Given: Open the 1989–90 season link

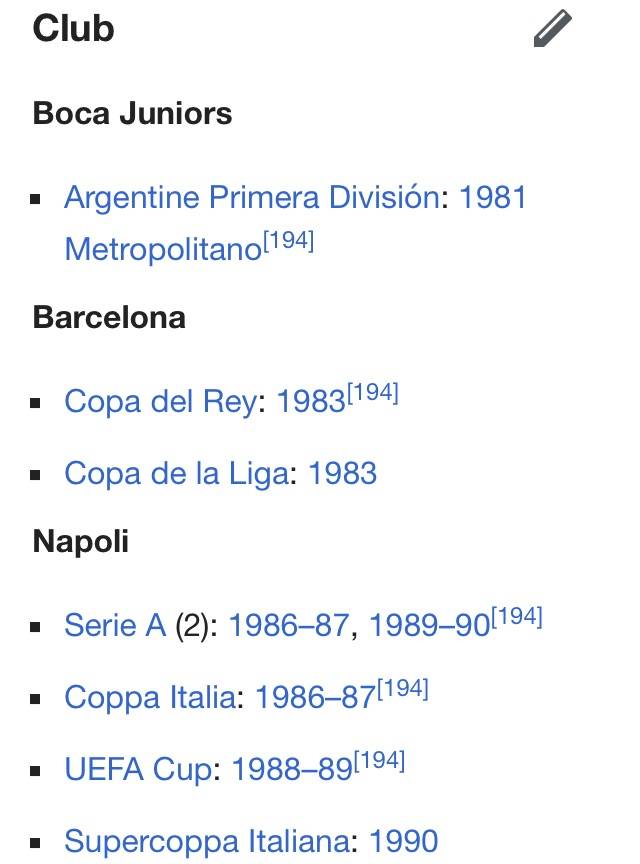Looking at the screenshot, I should (x=429, y=625).
